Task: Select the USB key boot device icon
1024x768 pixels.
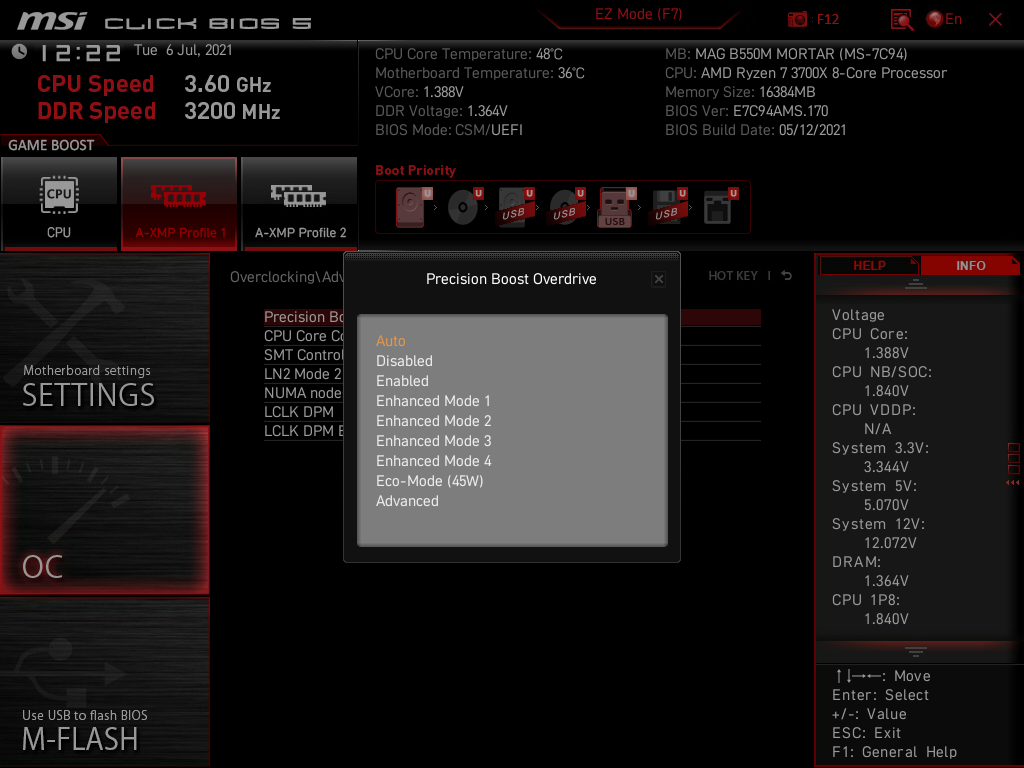Action: (x=616, y=207)
